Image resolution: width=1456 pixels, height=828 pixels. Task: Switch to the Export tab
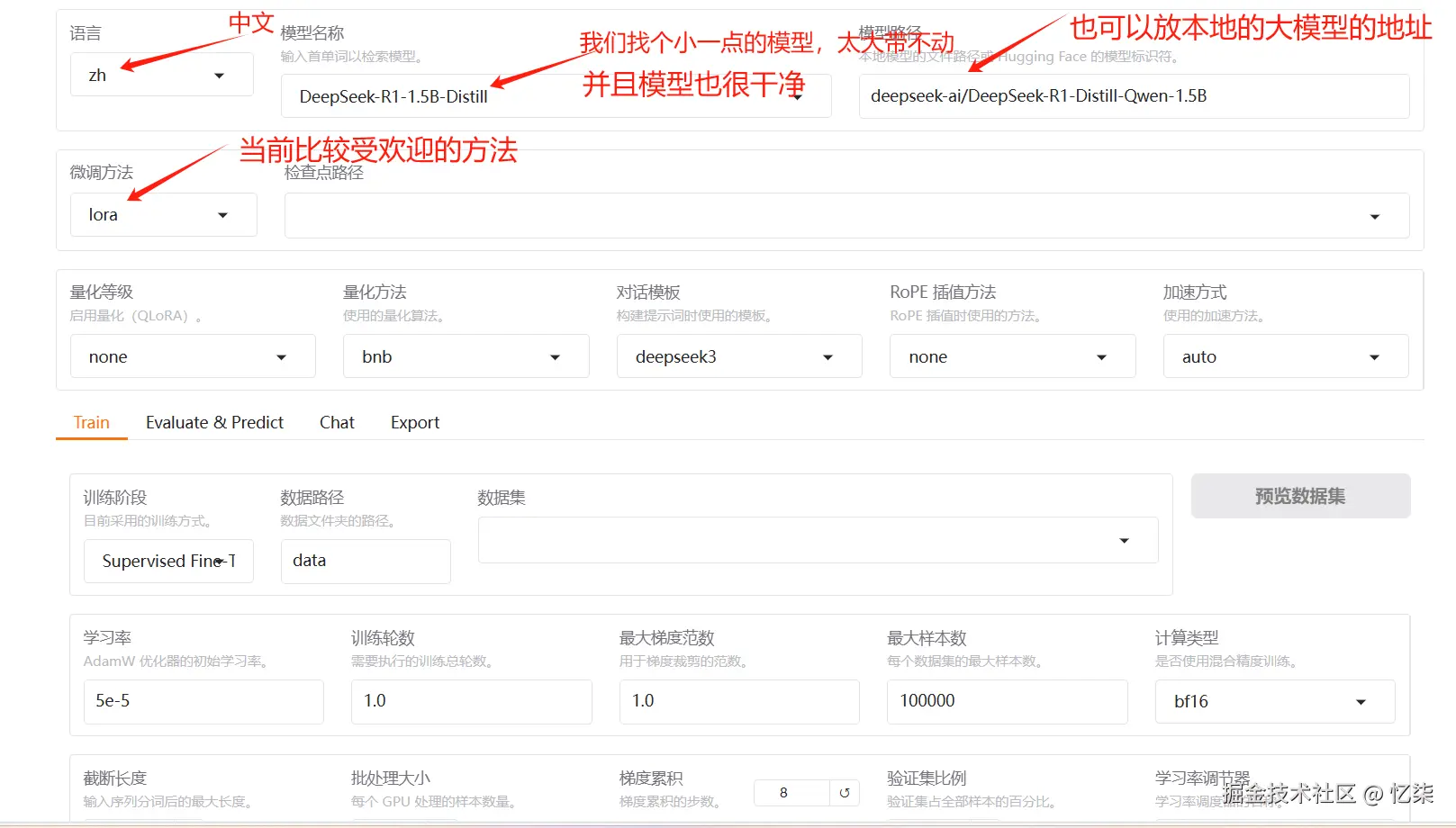click(415, 422)
